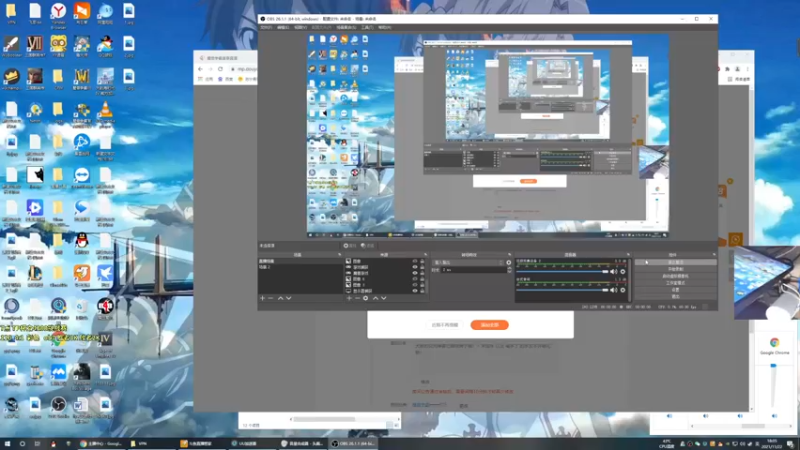Remove selected source with the minus icon
The width and height of the screenshot is (800, 450).
click(x=357, y=298)
